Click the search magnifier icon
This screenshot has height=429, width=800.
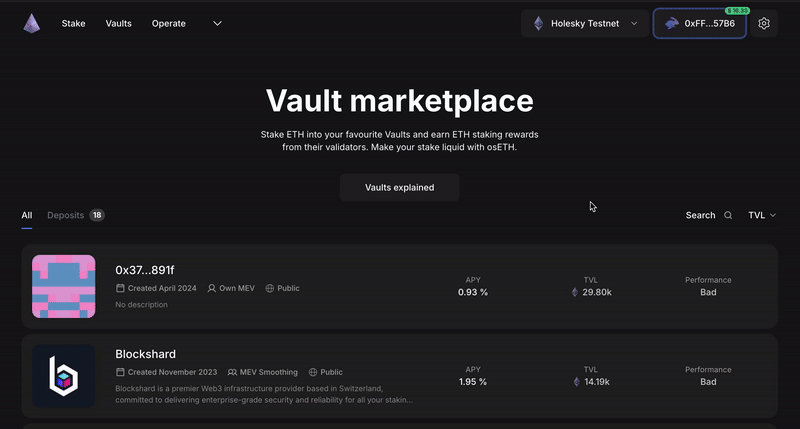click(729, 215)
